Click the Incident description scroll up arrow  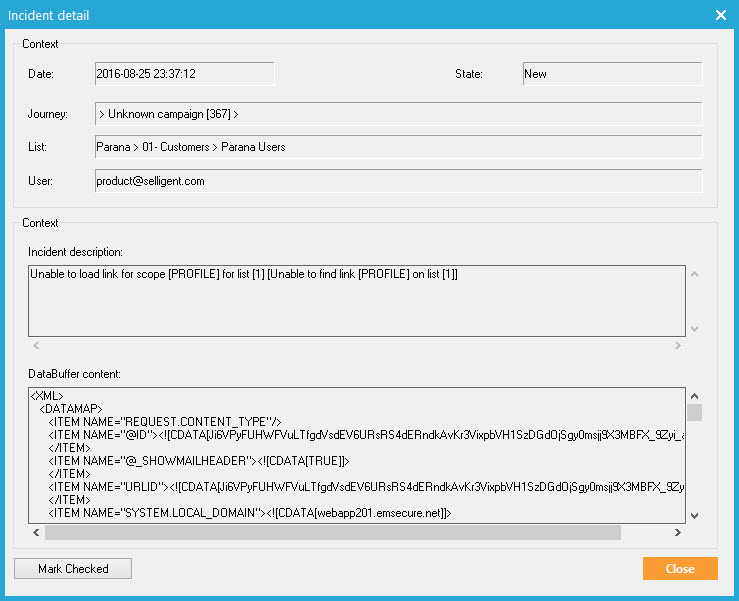point(694,273)
